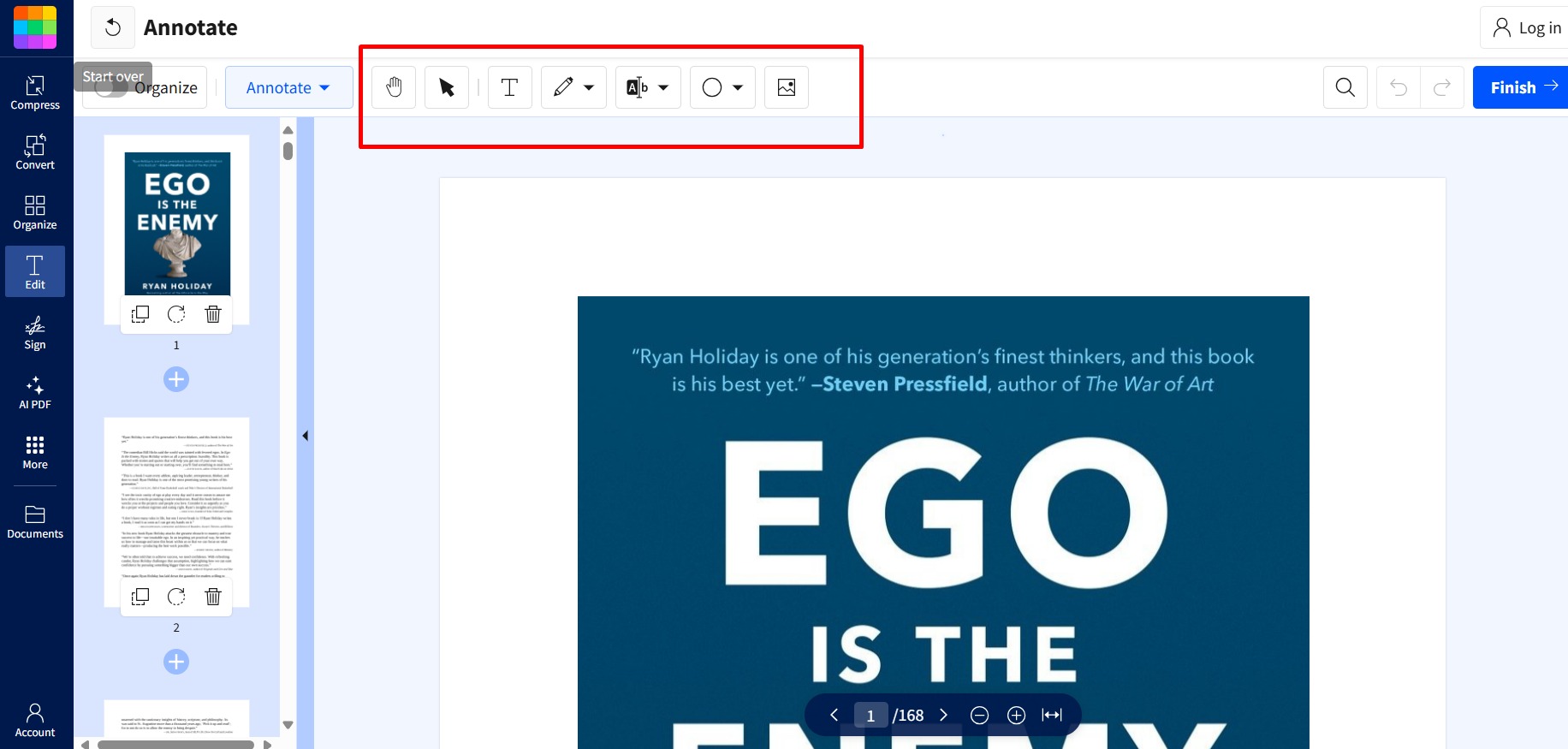Expand the highlight tool dropdown arrow
The image size is (1568, 749).
click(x=663, y=87)
